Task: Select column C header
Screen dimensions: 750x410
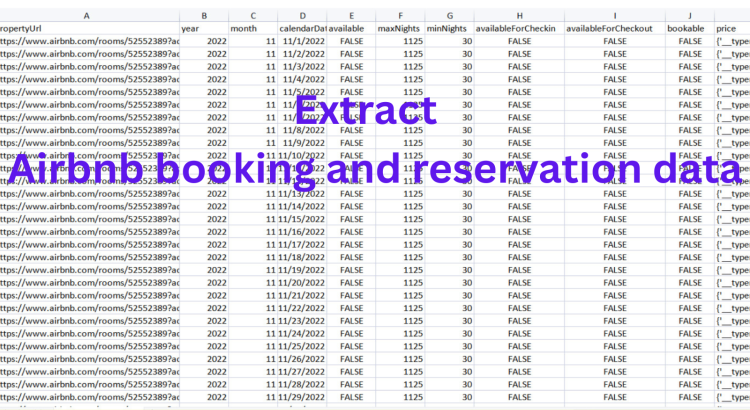Action: tap(253, 16)
